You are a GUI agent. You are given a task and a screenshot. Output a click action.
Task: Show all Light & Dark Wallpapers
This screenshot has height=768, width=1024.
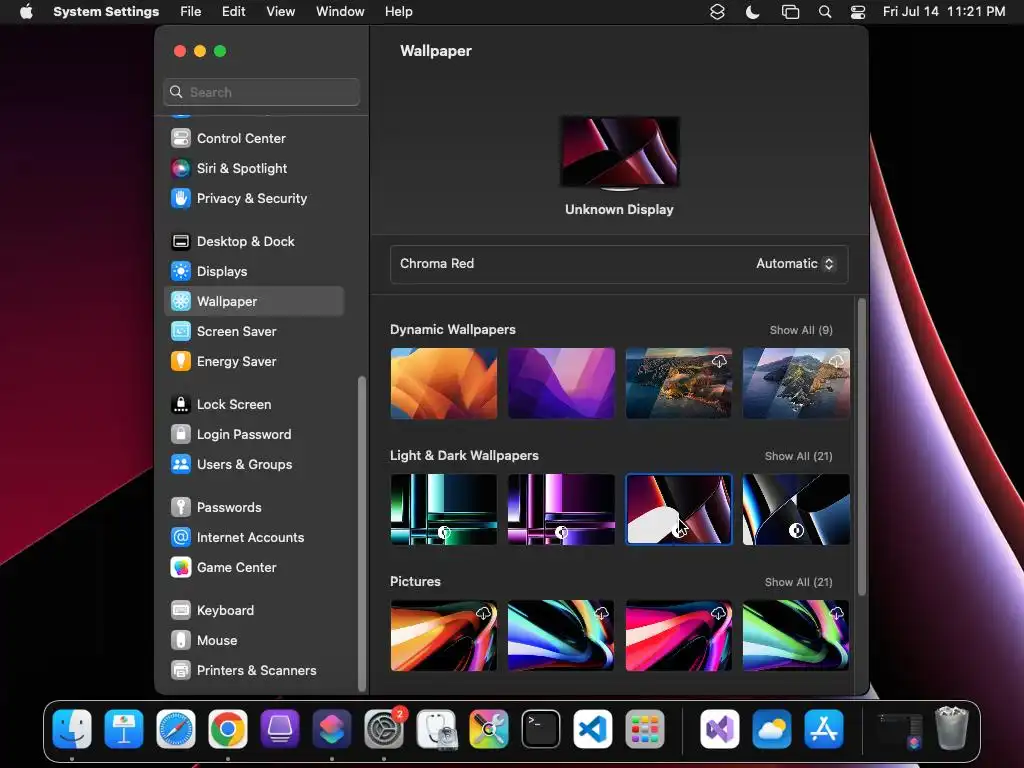coord(798,456)
